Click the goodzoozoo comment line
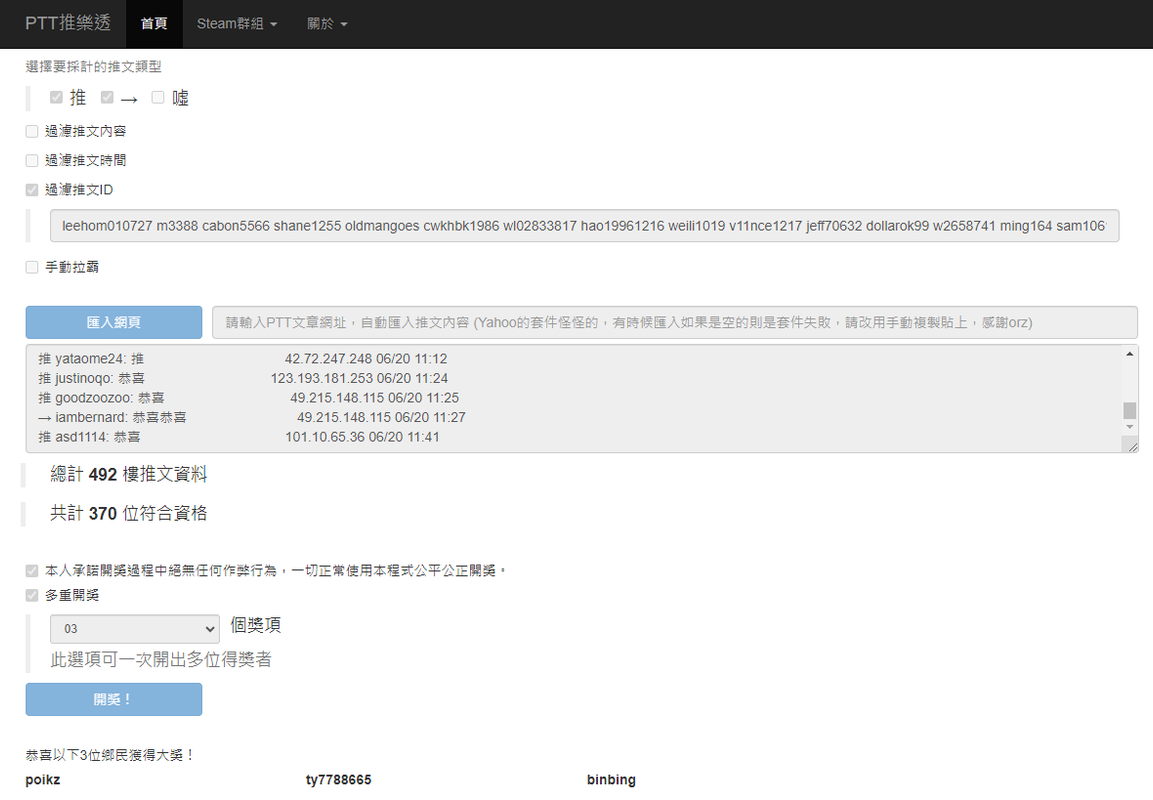Viewport: 1153px width, 800px height. click(x=249, y=398)
